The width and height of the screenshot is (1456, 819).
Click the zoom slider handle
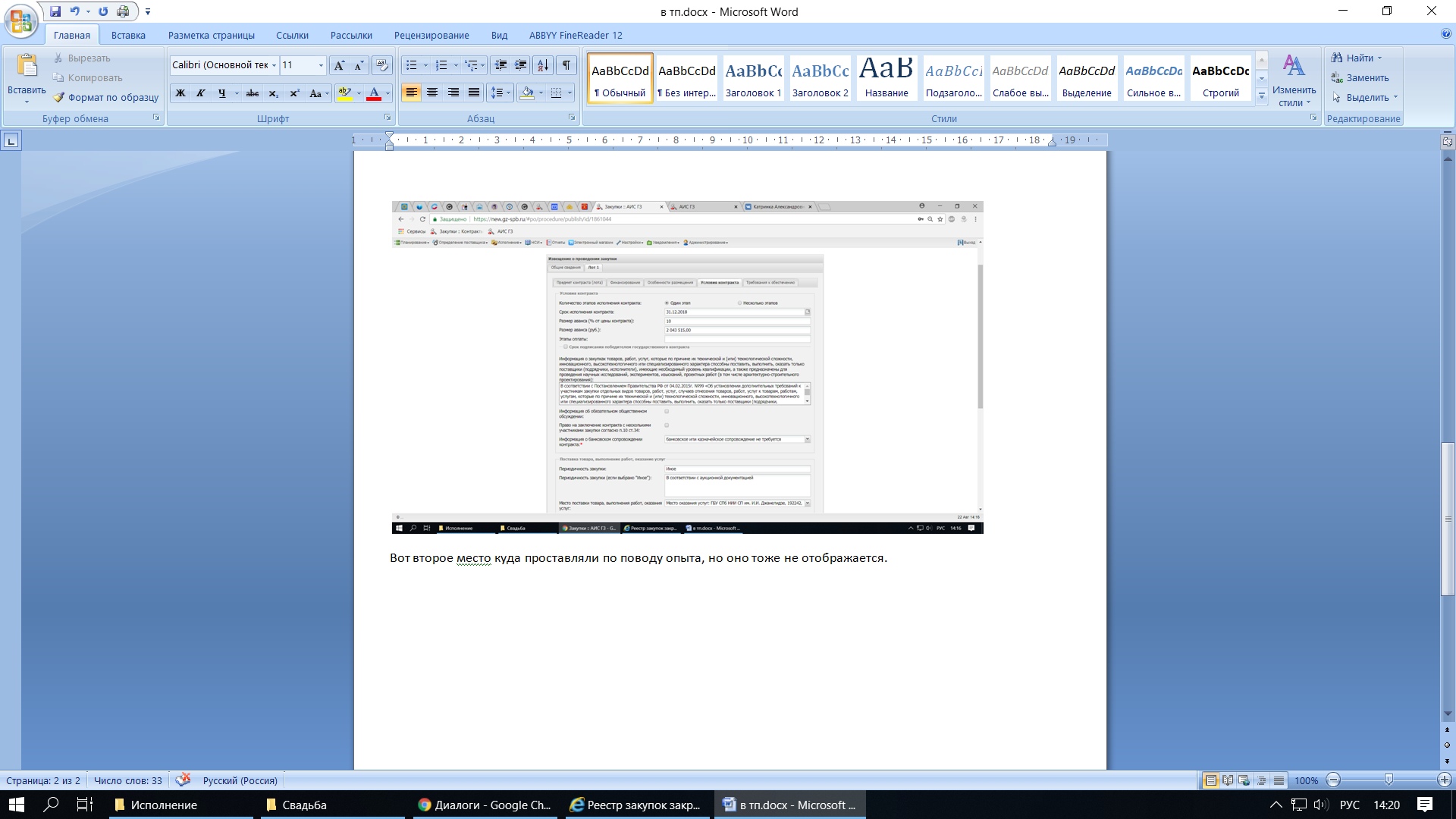coord(1389,780)
